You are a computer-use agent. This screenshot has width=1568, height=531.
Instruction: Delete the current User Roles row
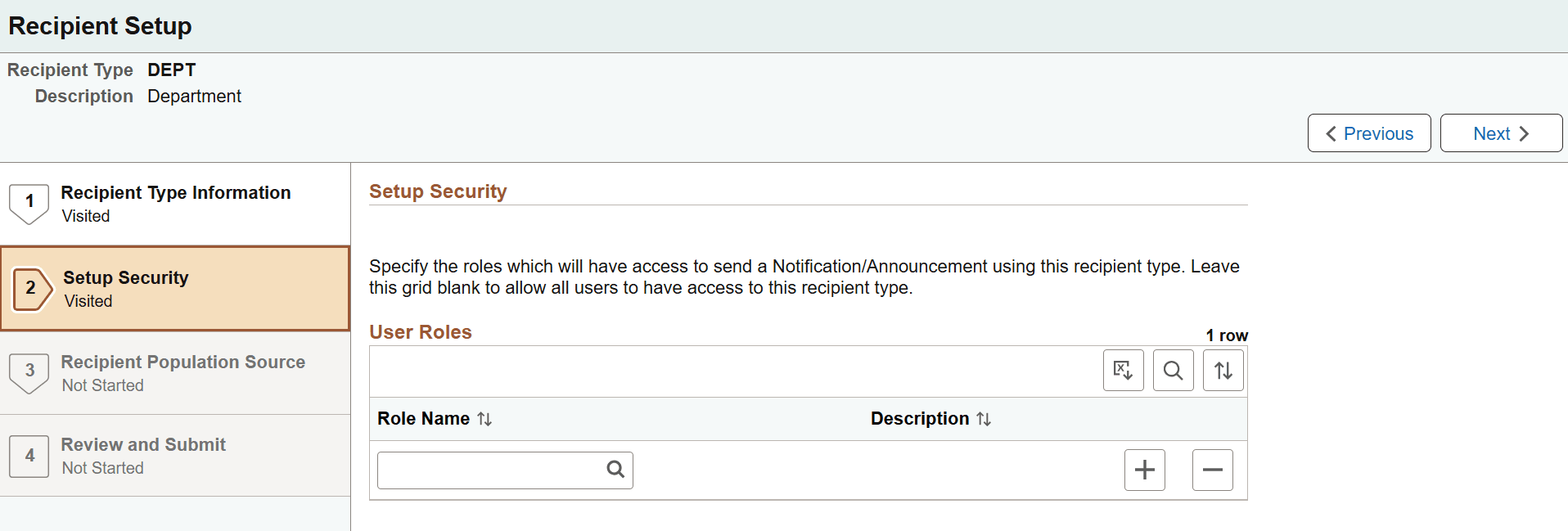coord(1212,470)
